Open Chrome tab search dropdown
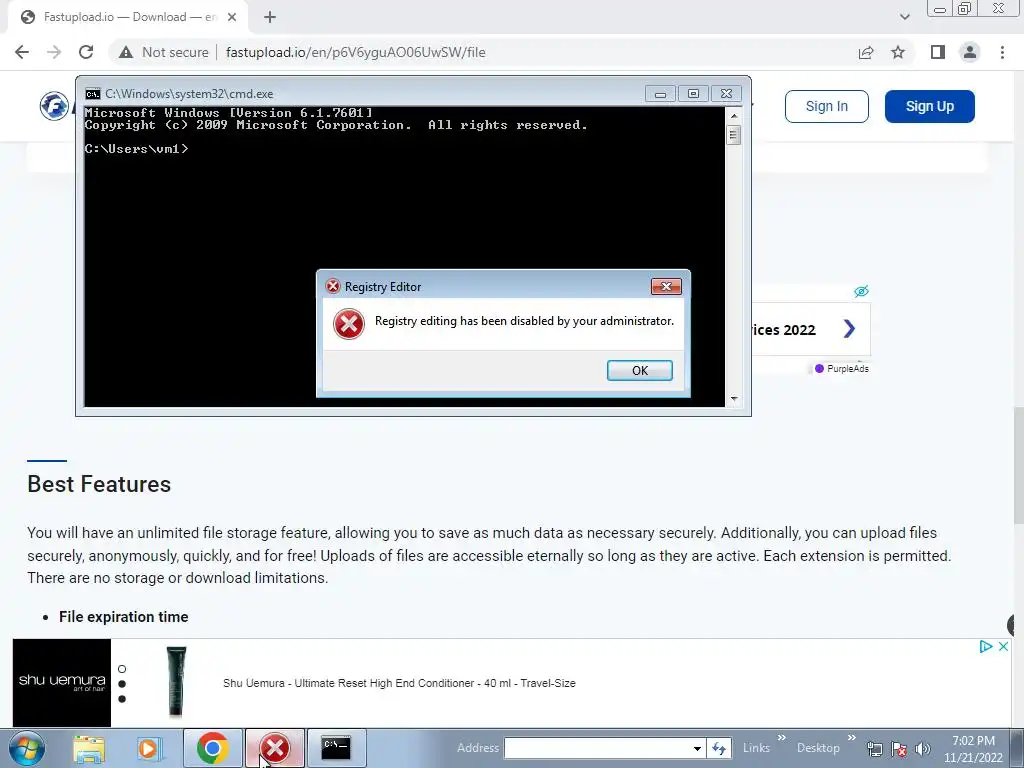This screenshot has width=1024, height=768. [x=904, y=17]
